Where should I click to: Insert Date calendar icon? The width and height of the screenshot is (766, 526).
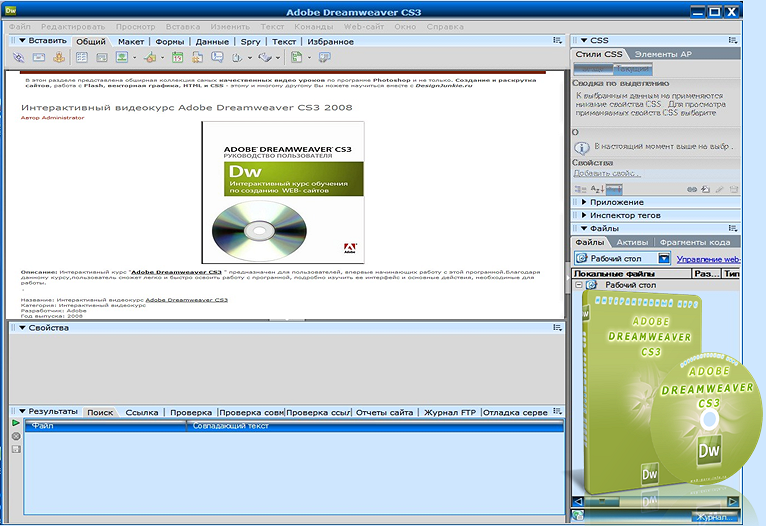tap(177, 58)
